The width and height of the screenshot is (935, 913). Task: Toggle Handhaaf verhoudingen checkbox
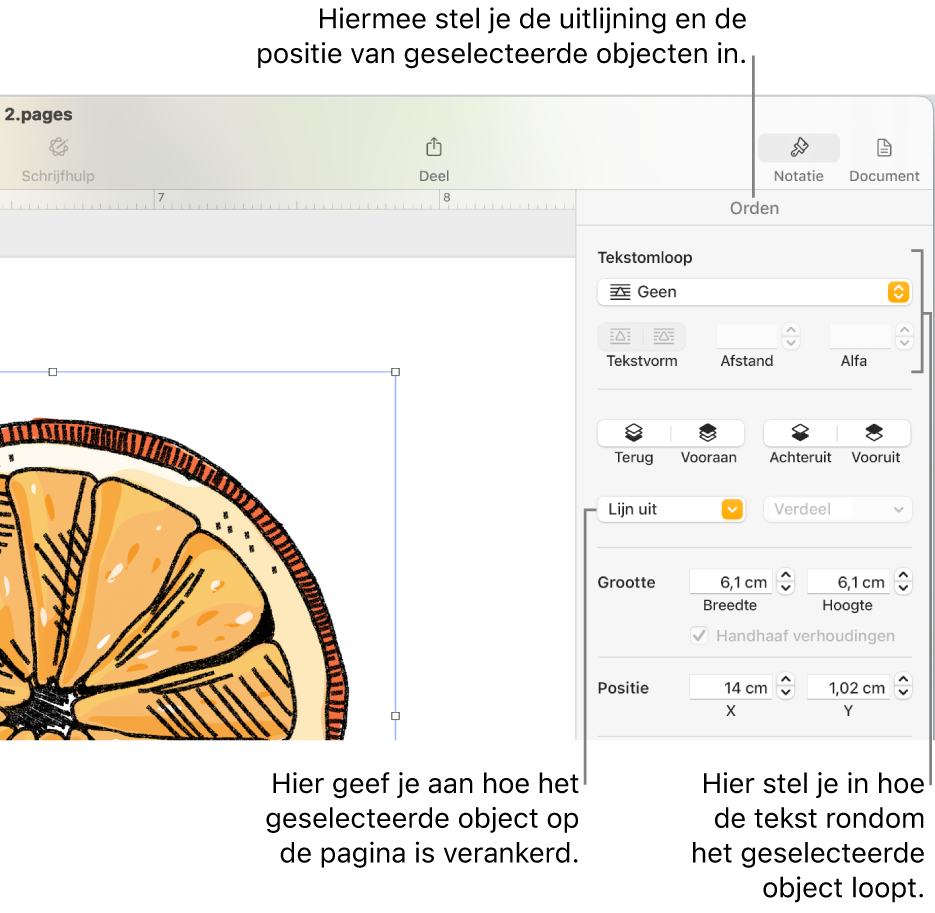click(x=699, y=636)
